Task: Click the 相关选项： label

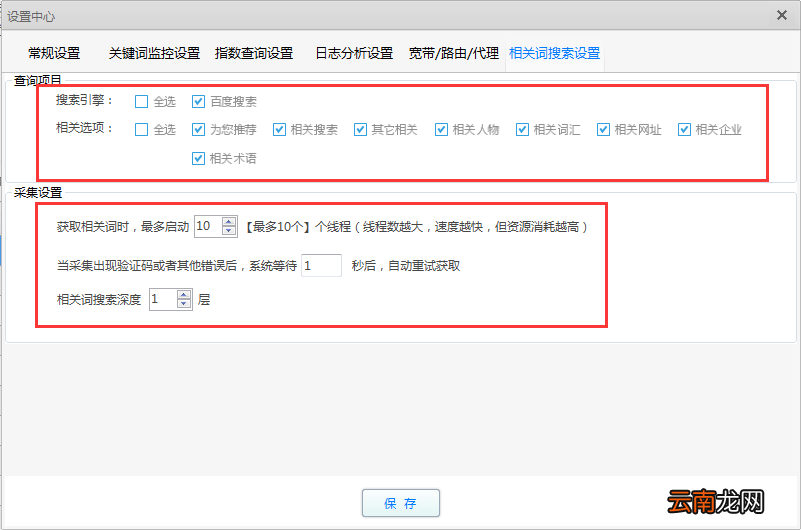Action: tap(85, 128)
